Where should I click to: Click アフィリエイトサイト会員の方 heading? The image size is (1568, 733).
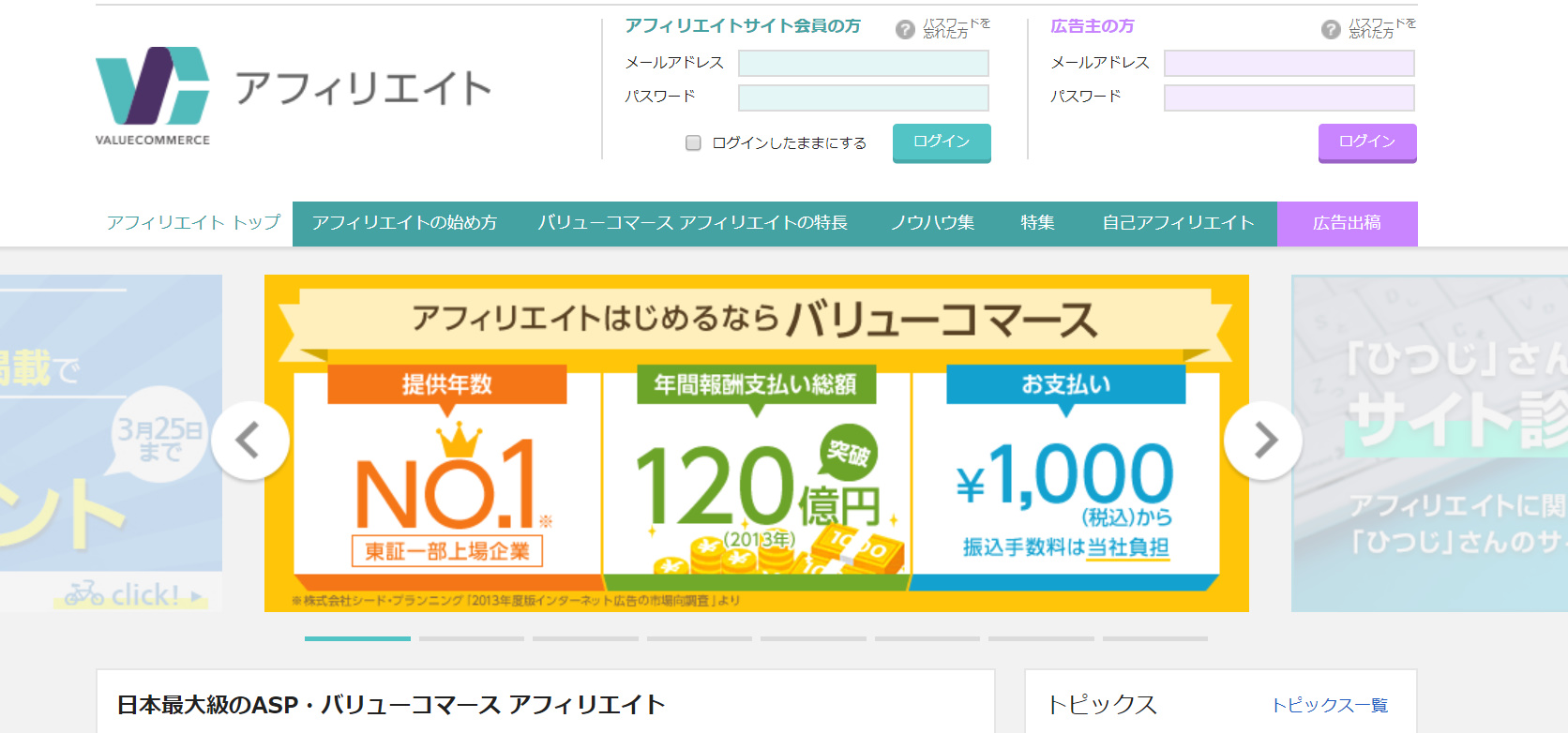tap(743, 26)
